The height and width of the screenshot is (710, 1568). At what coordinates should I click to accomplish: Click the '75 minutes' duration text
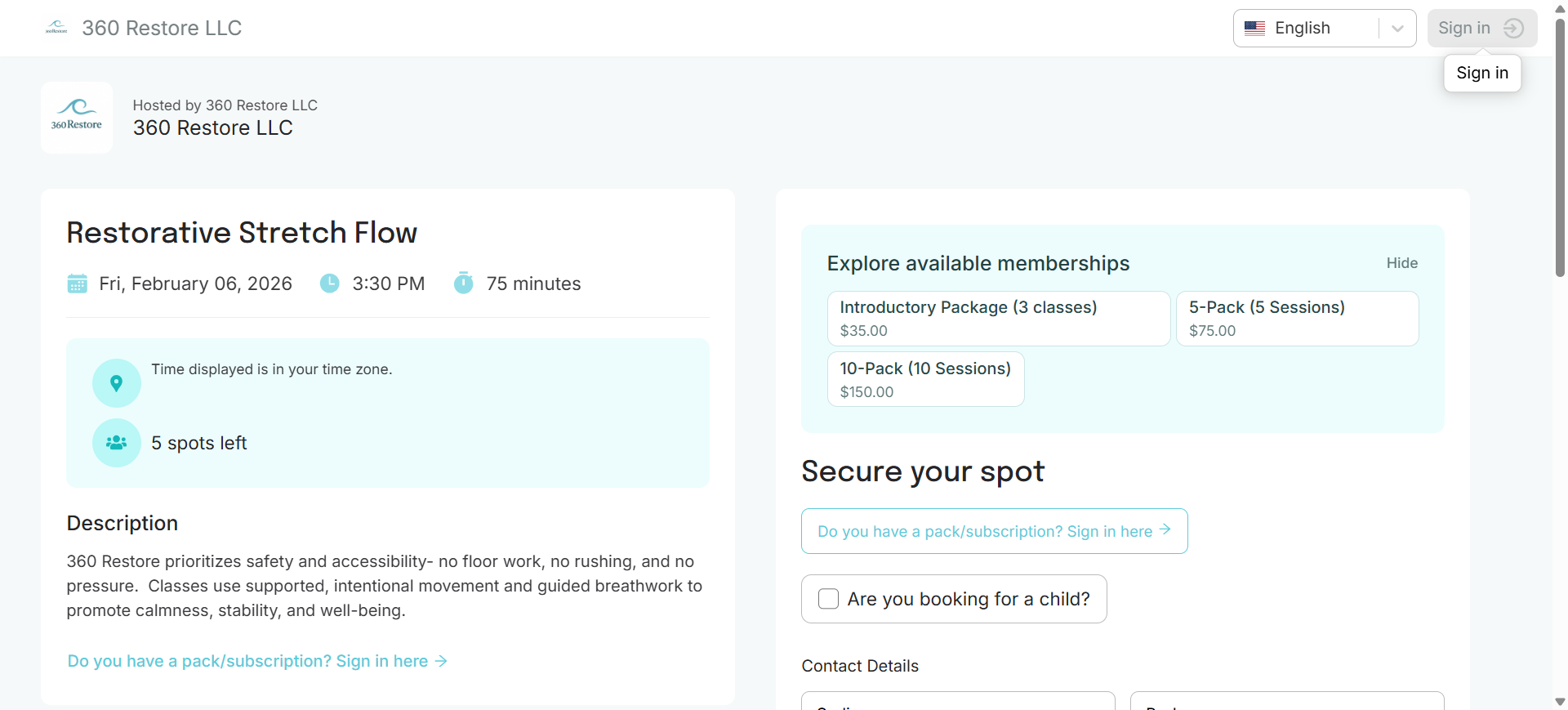(533, 284)
